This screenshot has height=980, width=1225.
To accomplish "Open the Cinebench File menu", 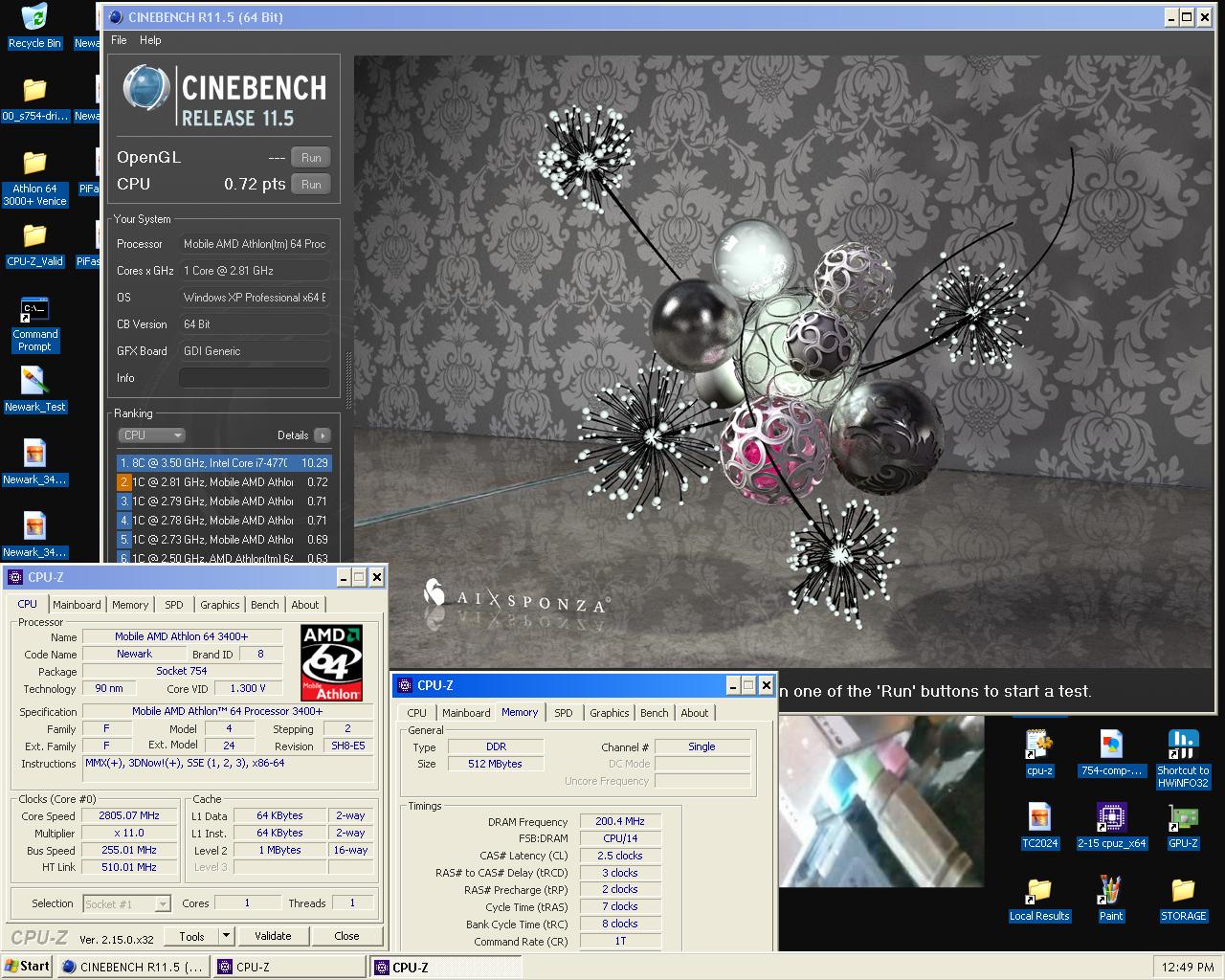I will pyautogui.click(x=119, y=40).
